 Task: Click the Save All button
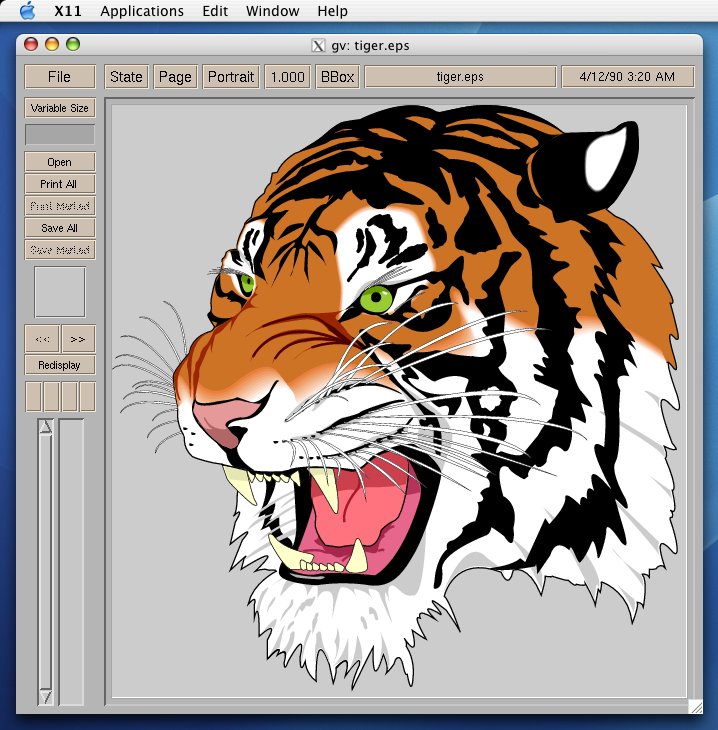pyautogui.click(x=60, y=228)
